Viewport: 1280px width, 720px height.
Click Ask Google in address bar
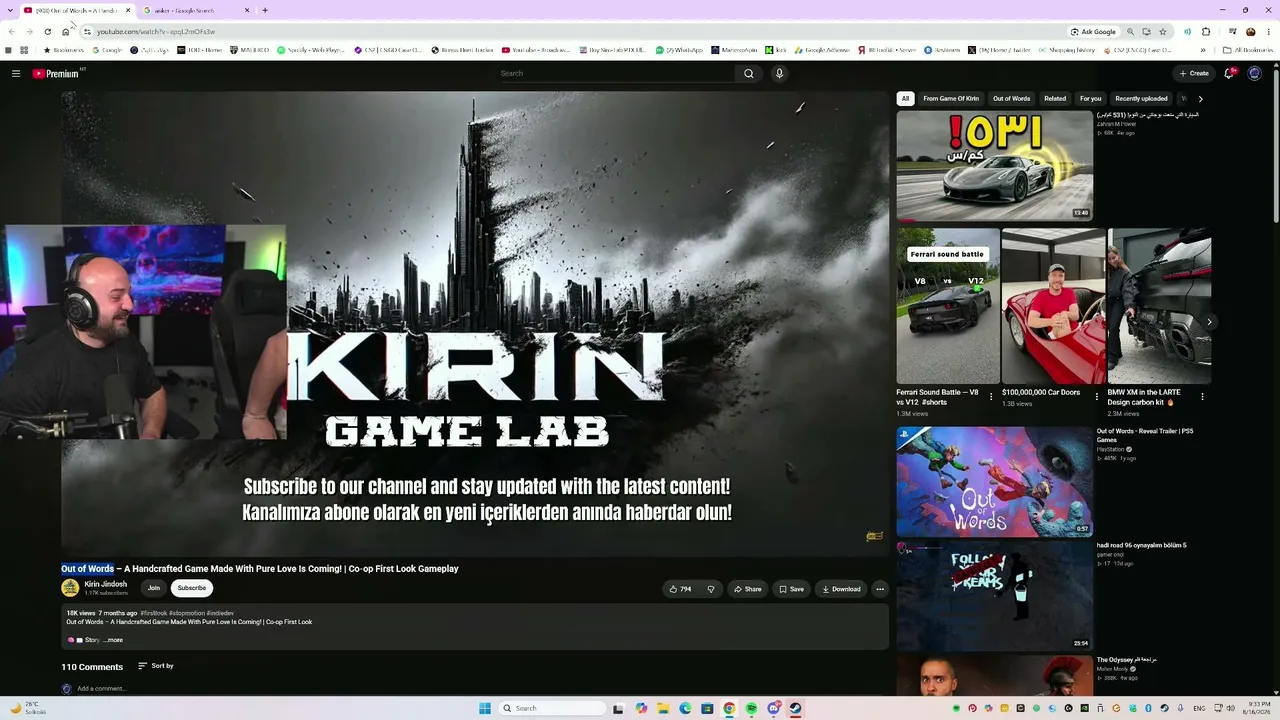pos(1093,31)
